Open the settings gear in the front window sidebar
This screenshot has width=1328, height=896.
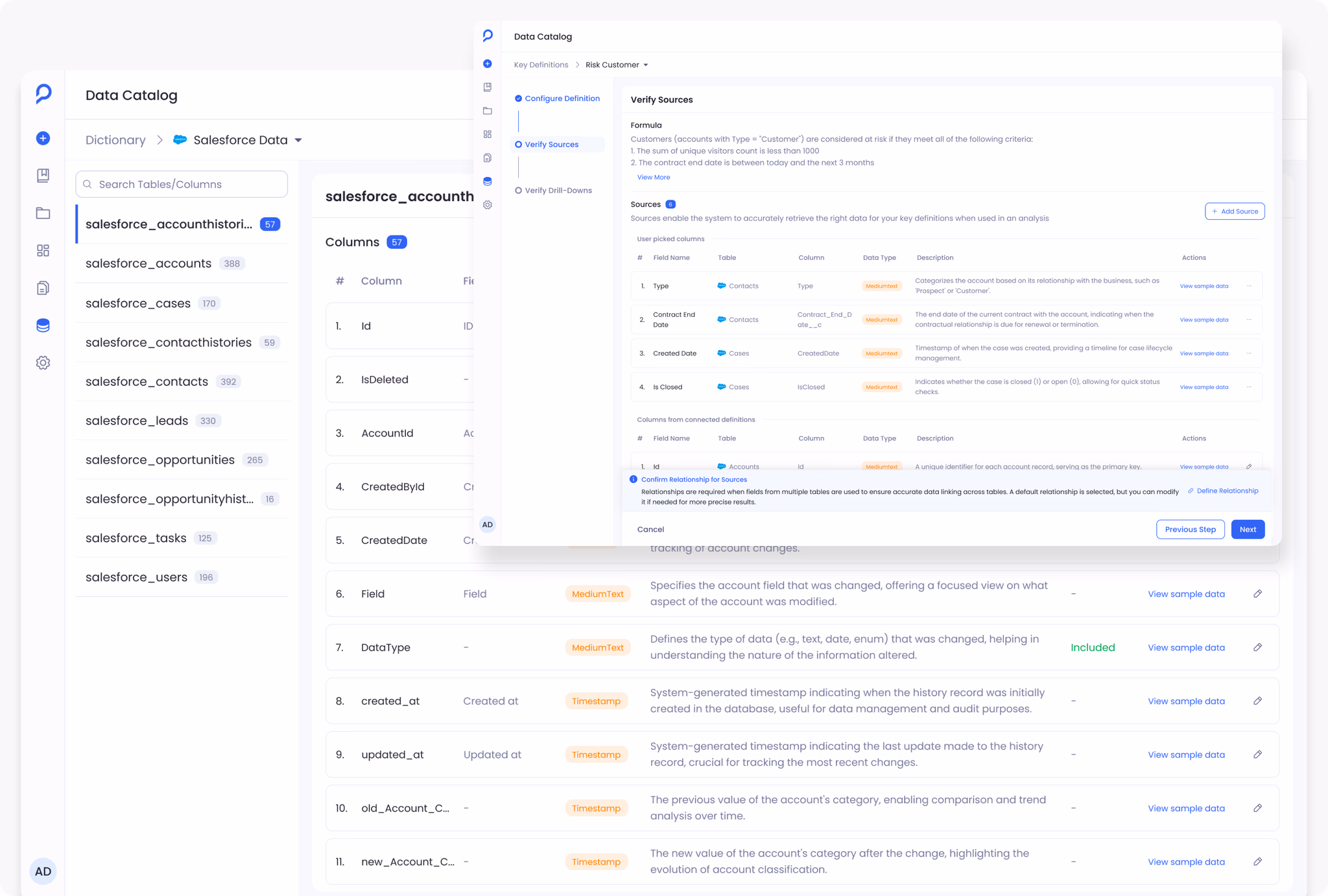click(x=488, y=205)
